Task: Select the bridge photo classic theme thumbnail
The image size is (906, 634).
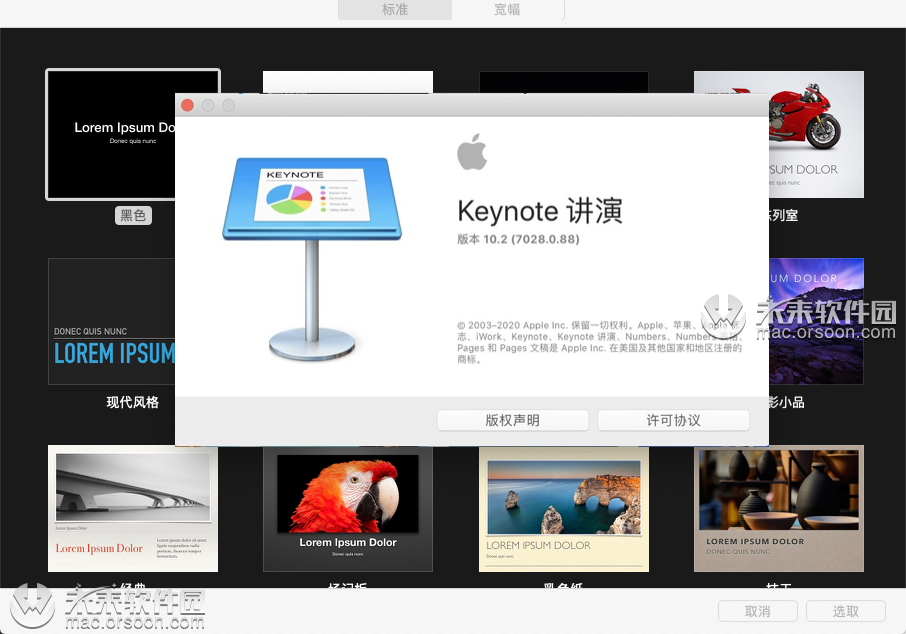Action: [x=133, y=509]
